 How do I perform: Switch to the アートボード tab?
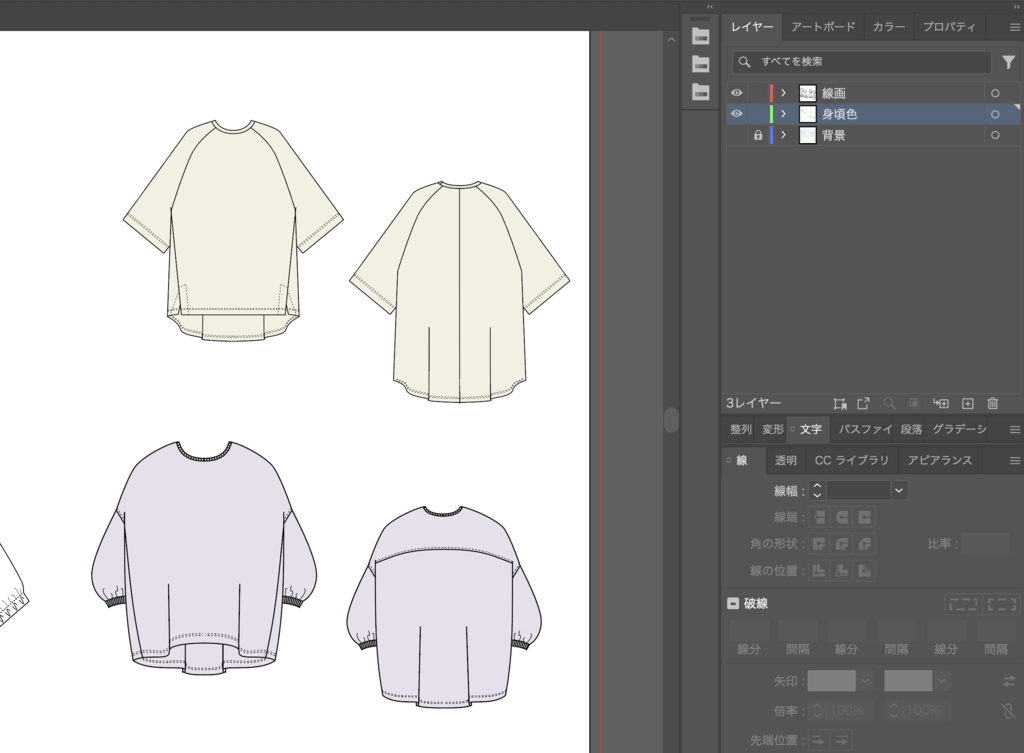click(822, 27)
